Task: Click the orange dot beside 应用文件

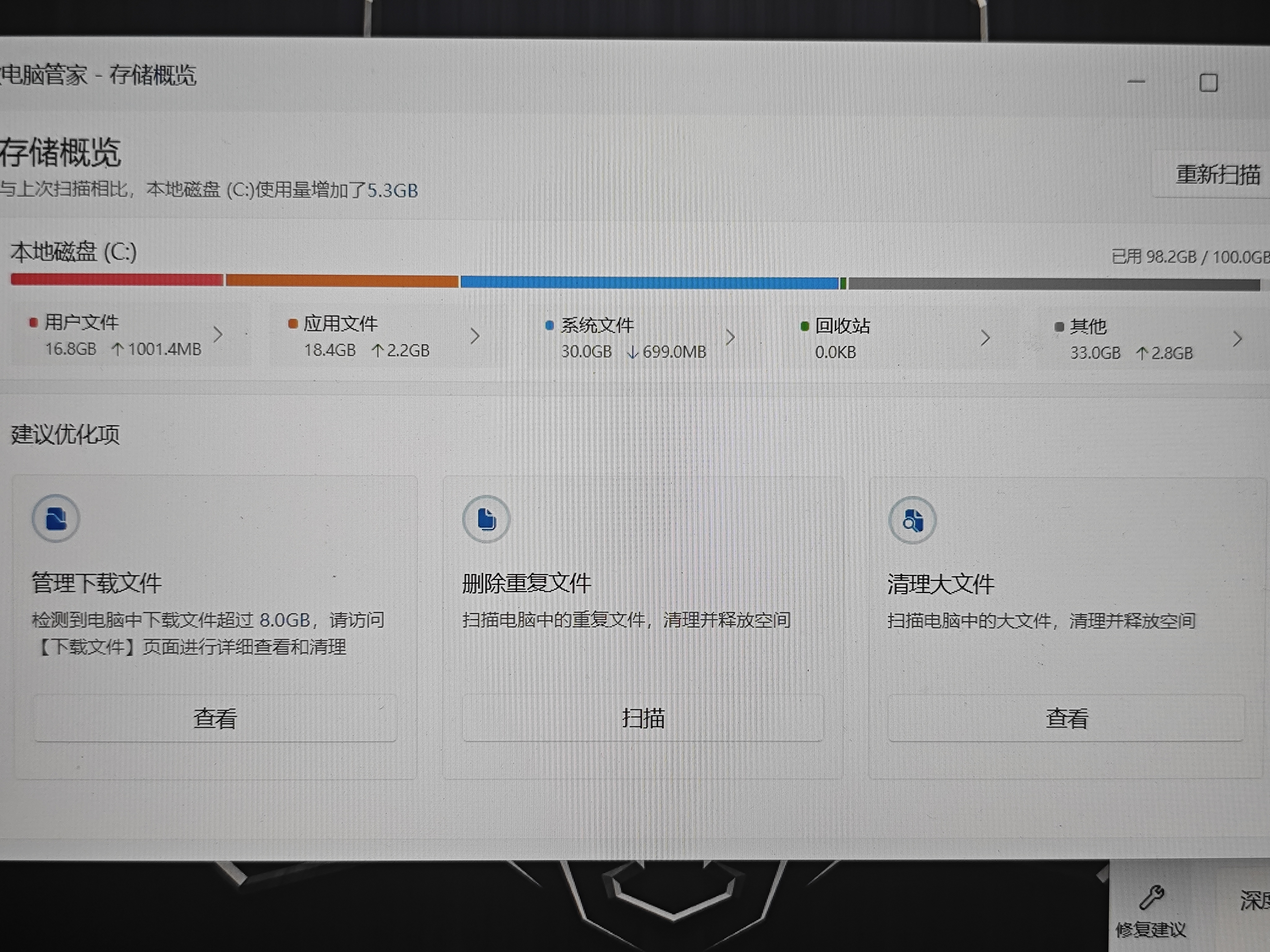Action: [x=293, y=324]
